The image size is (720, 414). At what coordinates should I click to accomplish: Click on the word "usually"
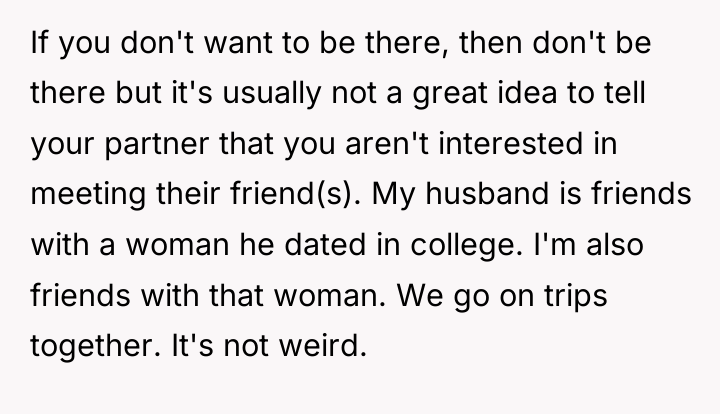(x=272, y=94)
